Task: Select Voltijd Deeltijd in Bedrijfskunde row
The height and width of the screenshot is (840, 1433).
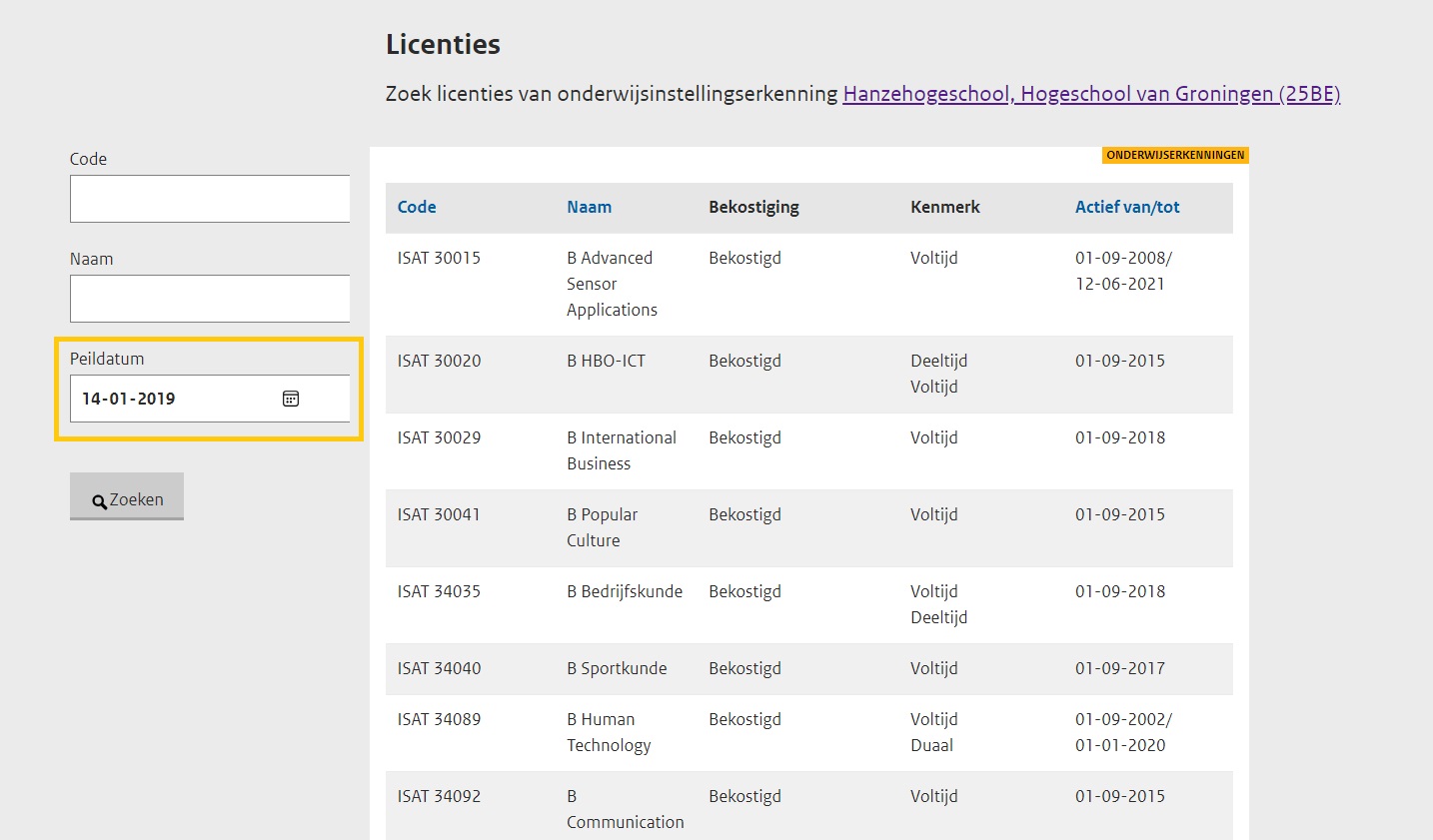Action: 938,604
